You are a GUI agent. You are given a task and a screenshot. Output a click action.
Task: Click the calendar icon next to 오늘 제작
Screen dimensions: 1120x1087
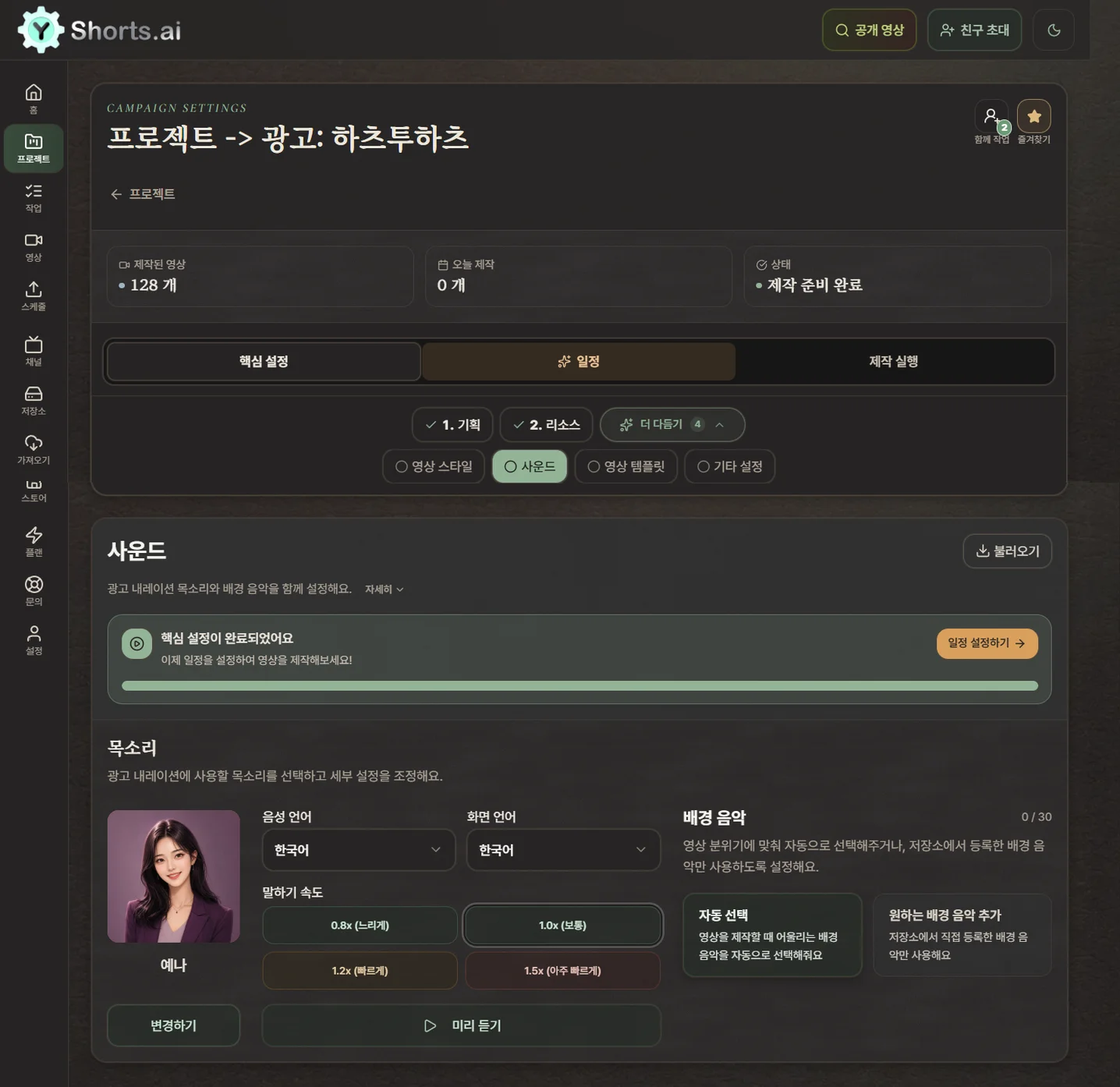click(443, 265)
